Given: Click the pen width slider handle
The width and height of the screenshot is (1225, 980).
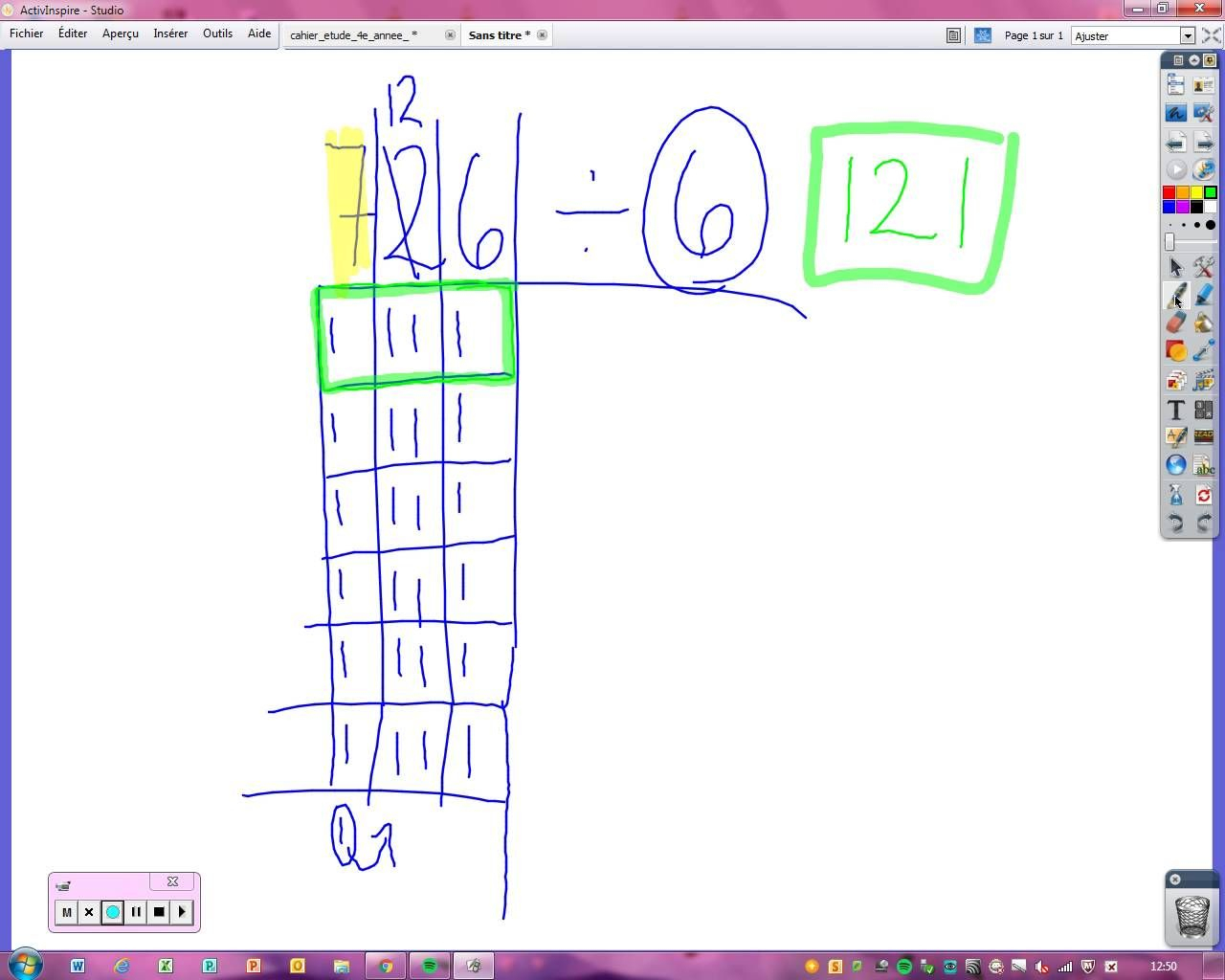Looking at the screenshot, I should pyautogui.click(x=1169, y=242).
